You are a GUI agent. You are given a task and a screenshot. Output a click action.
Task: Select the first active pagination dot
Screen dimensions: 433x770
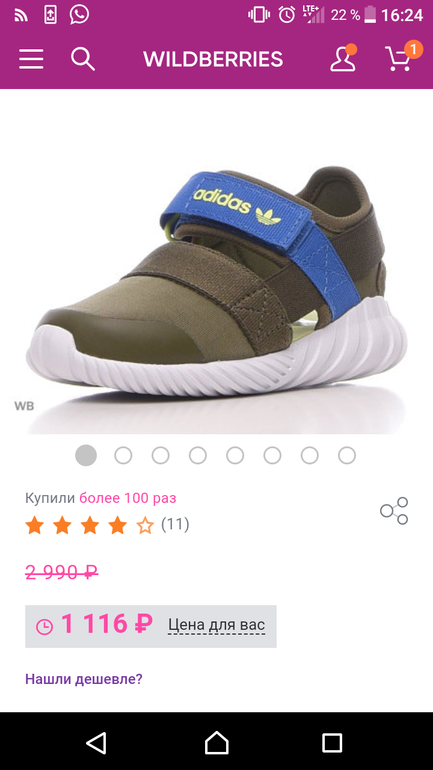pyautogui.click(x=86, y=456)
